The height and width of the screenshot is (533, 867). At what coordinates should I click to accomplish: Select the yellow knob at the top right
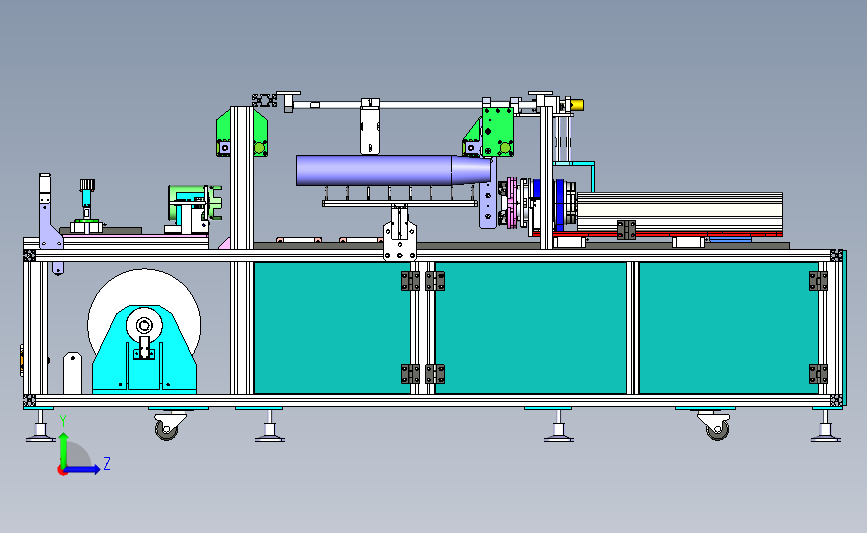(577, 104)
